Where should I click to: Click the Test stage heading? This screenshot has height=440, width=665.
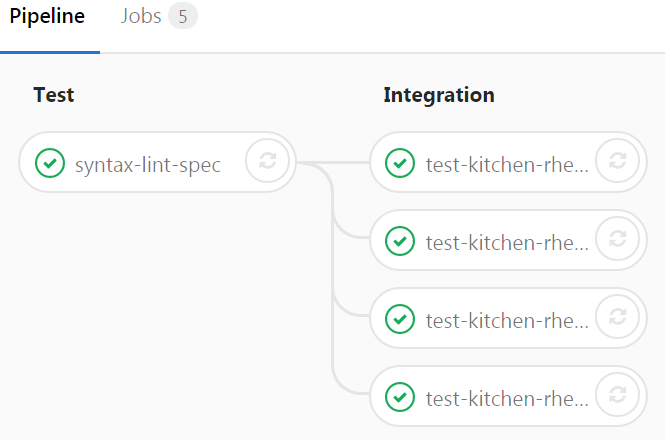tap(54, 95)
